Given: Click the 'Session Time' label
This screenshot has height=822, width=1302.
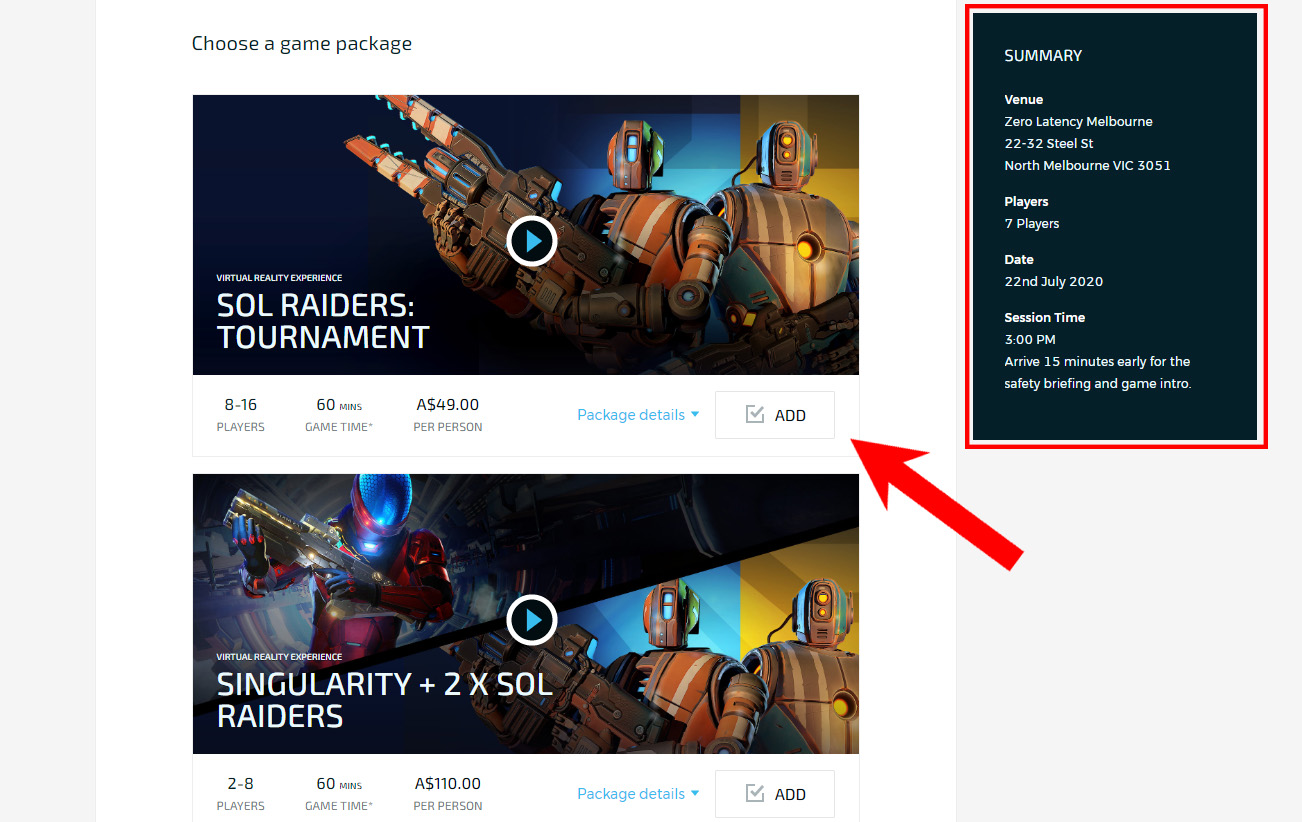Looking at the screenshot, I should pyautogui.click(x=1045, y=318).
